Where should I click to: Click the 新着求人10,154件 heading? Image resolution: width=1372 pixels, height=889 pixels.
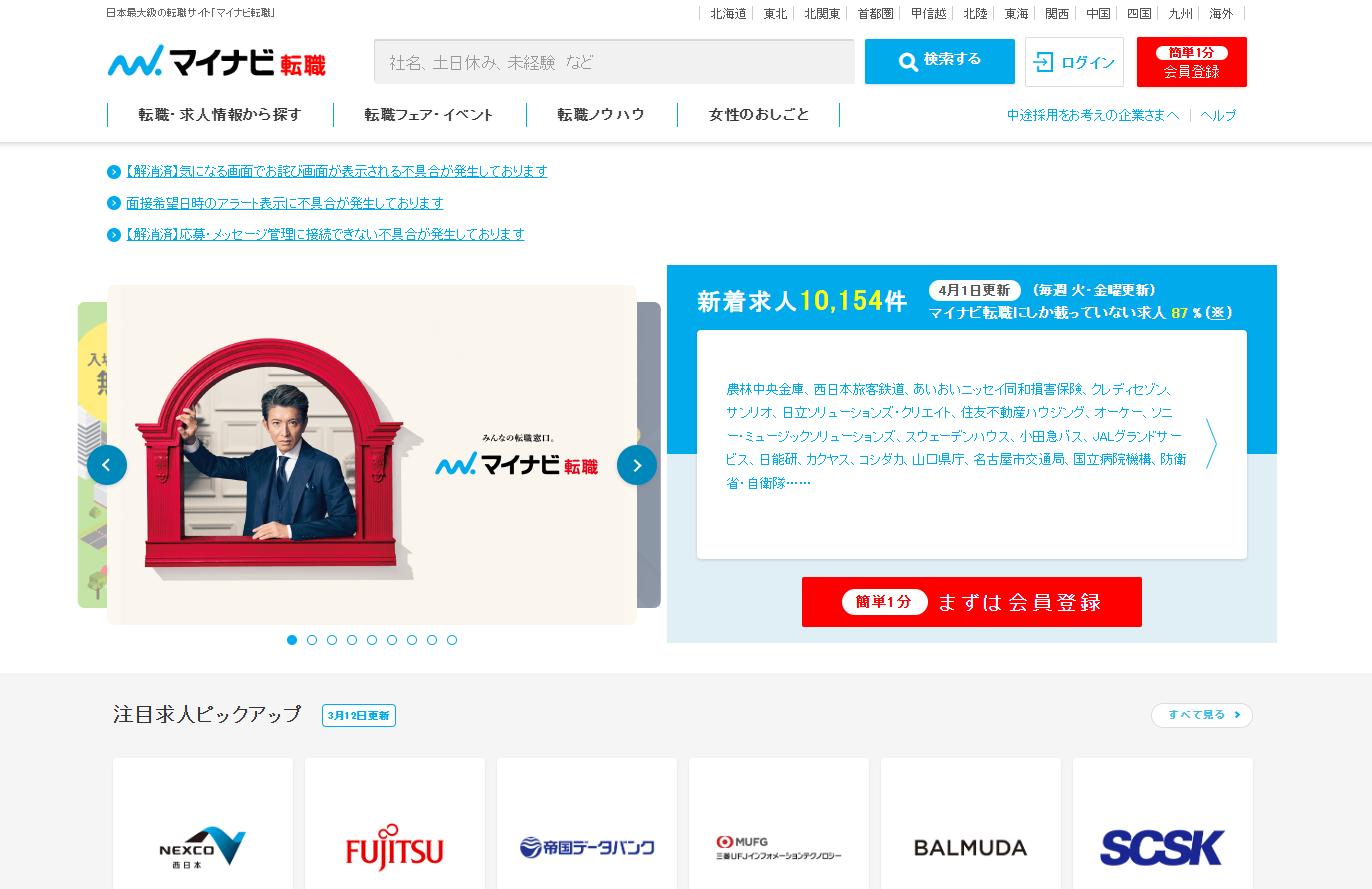pos(802,300)
